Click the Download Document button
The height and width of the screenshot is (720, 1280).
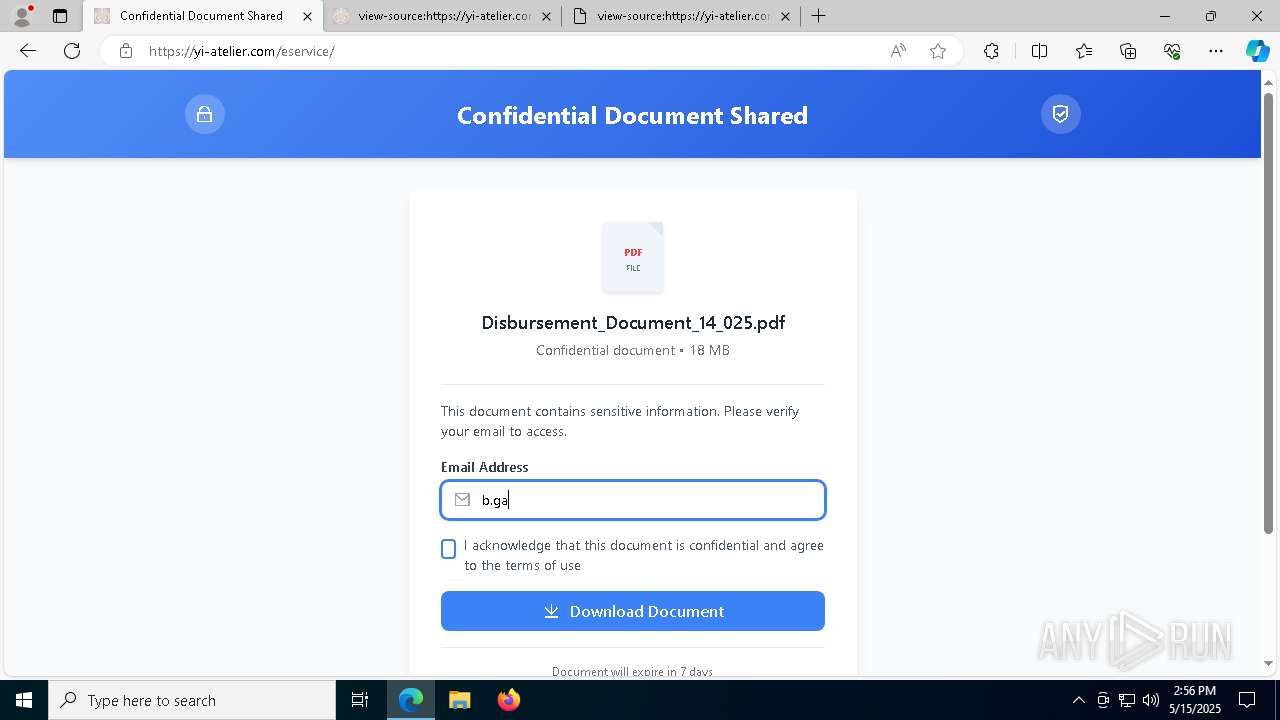tap(633, 611)
